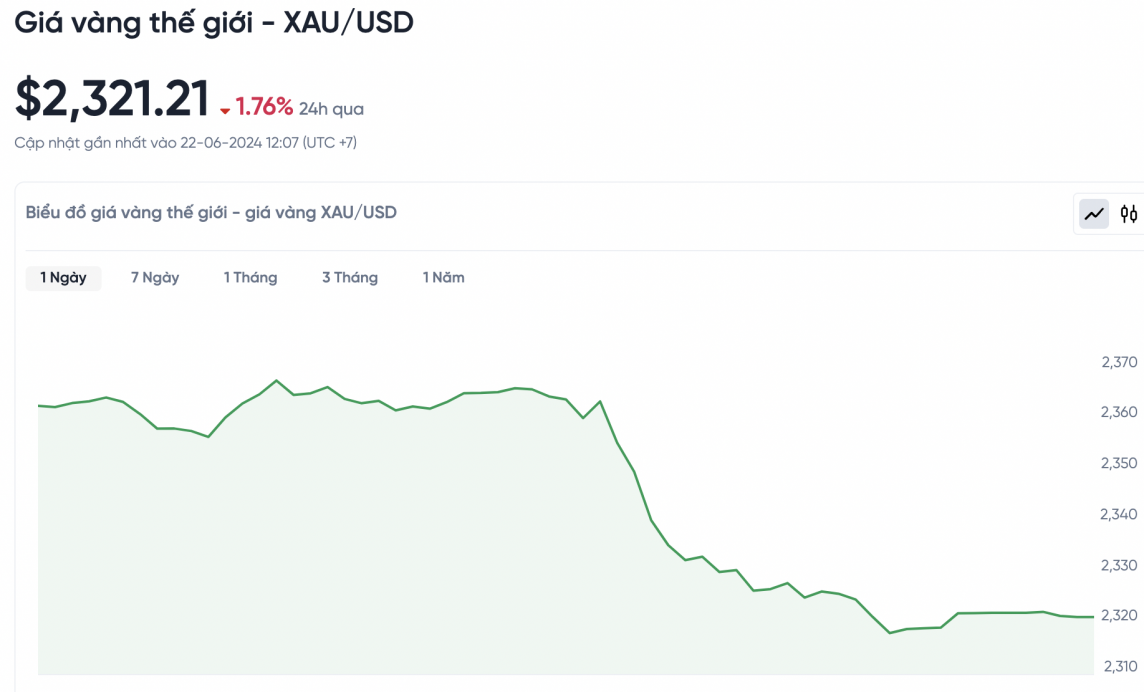The width and height of the screenshot is (1144, 692).
Task: View the 1 Năm chart range
Action: [x=443, y=278]
